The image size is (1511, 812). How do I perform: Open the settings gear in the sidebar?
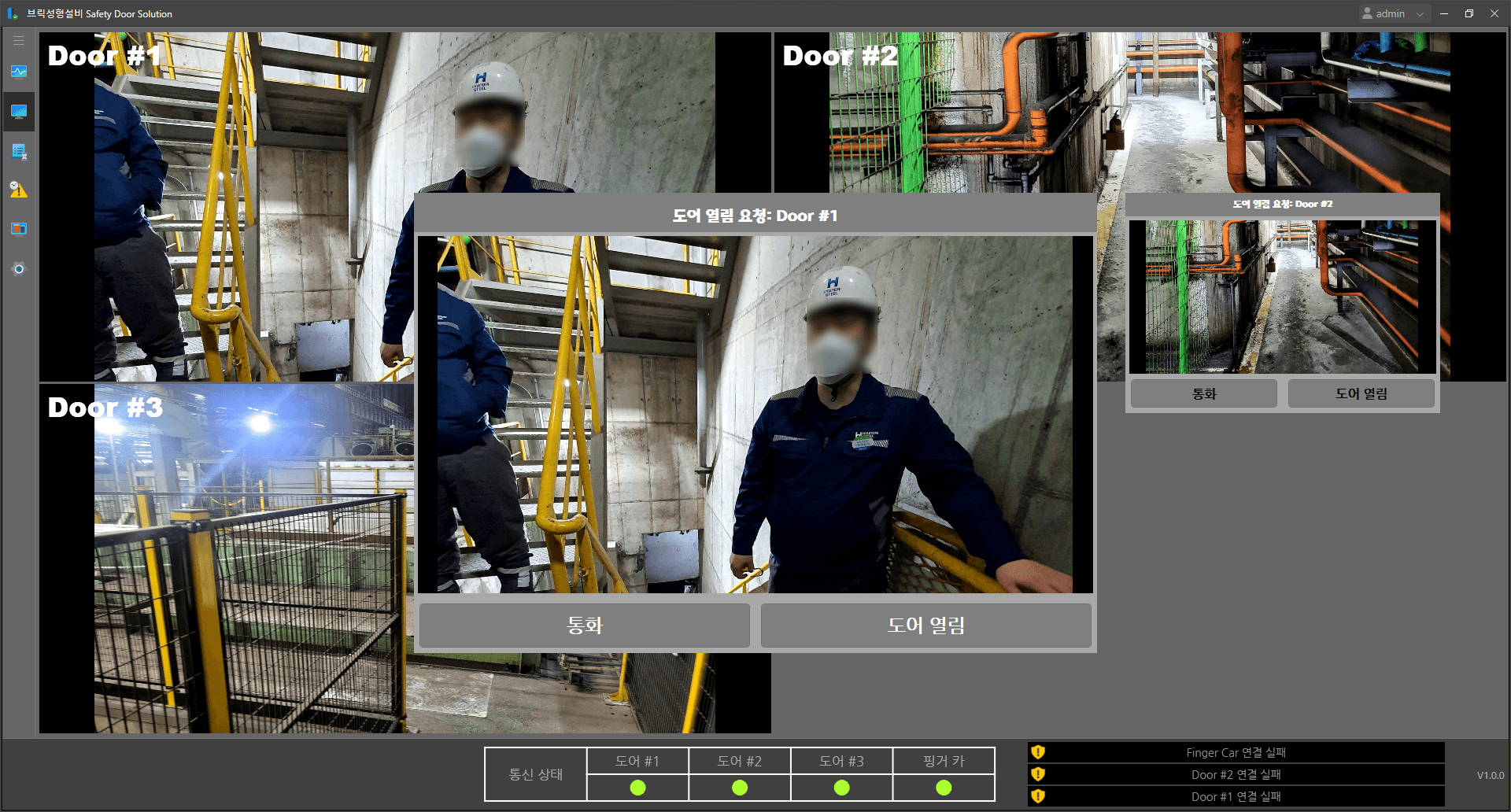click(18, 268)
